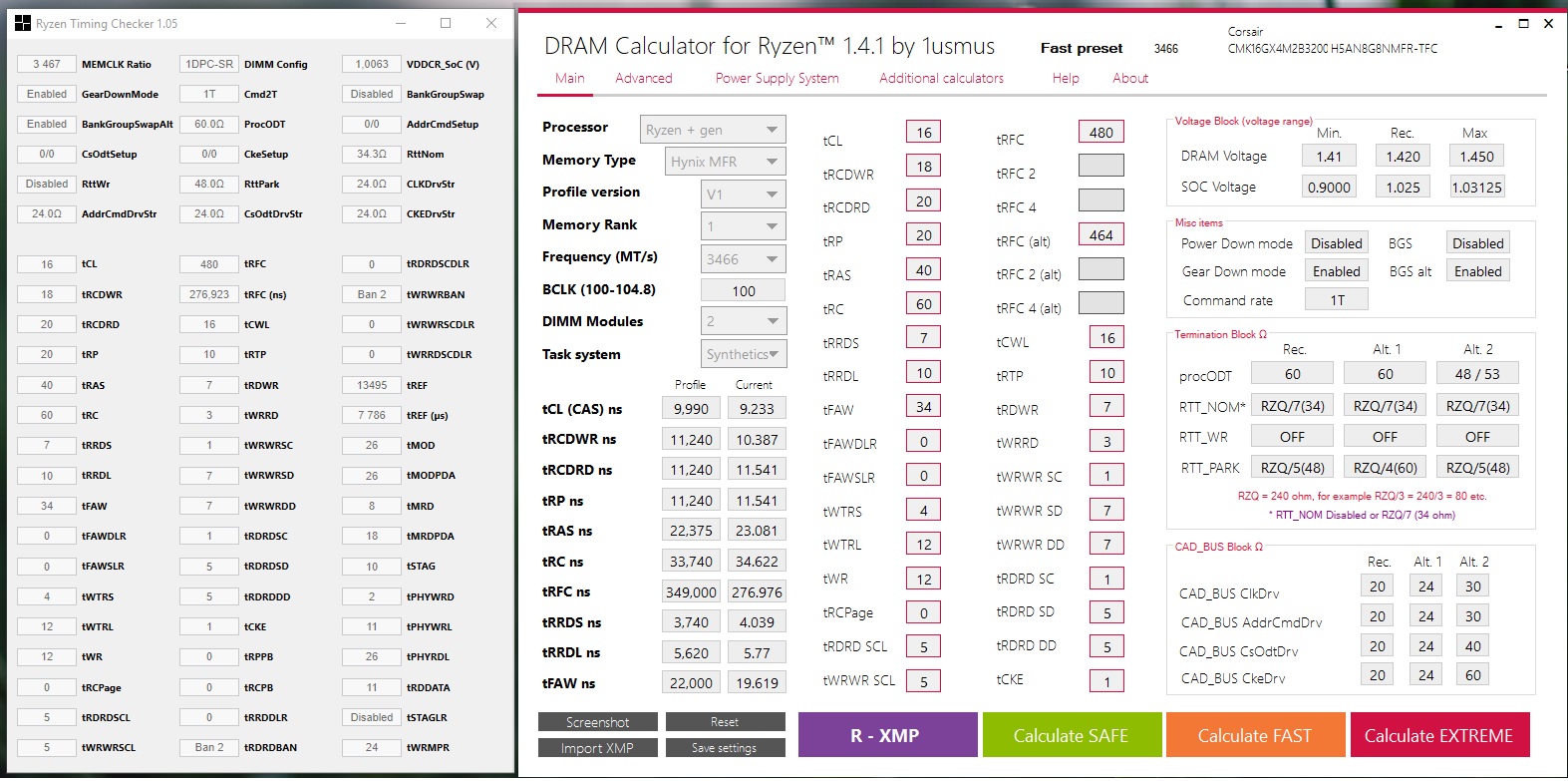1568x781 pixels.
Task: Click the tRFC value field showing 480
Action: coord(1101,132)
